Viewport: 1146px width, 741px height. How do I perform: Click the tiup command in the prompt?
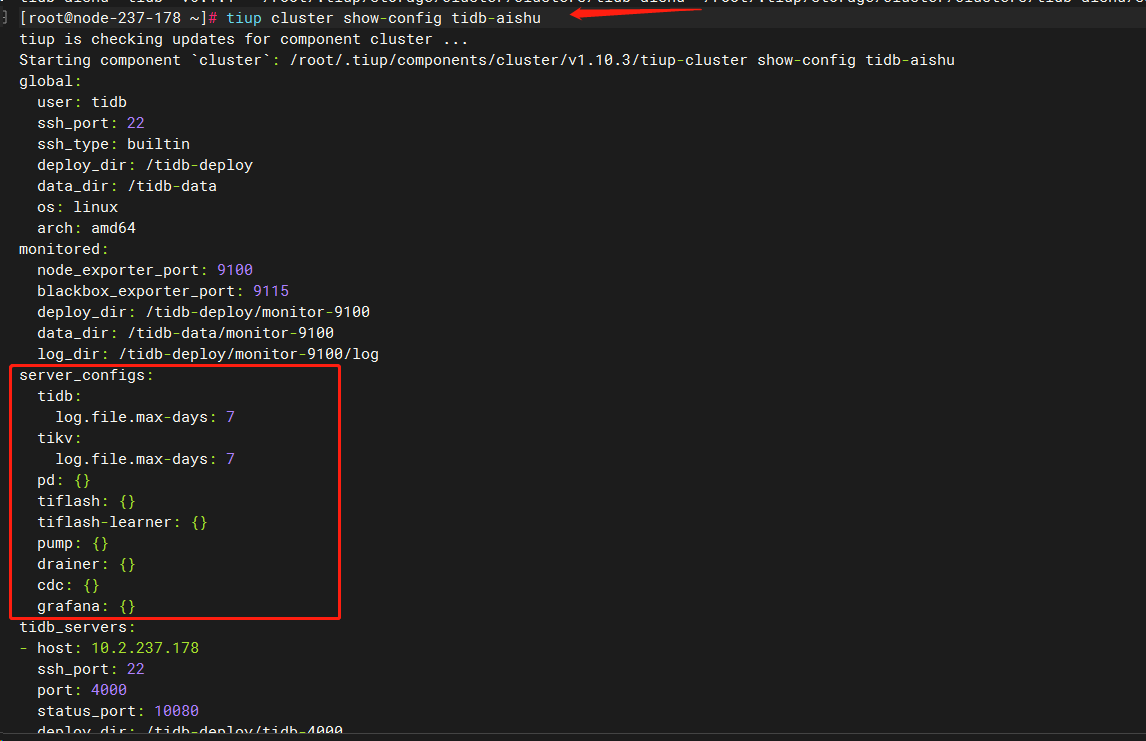point(243,18)
